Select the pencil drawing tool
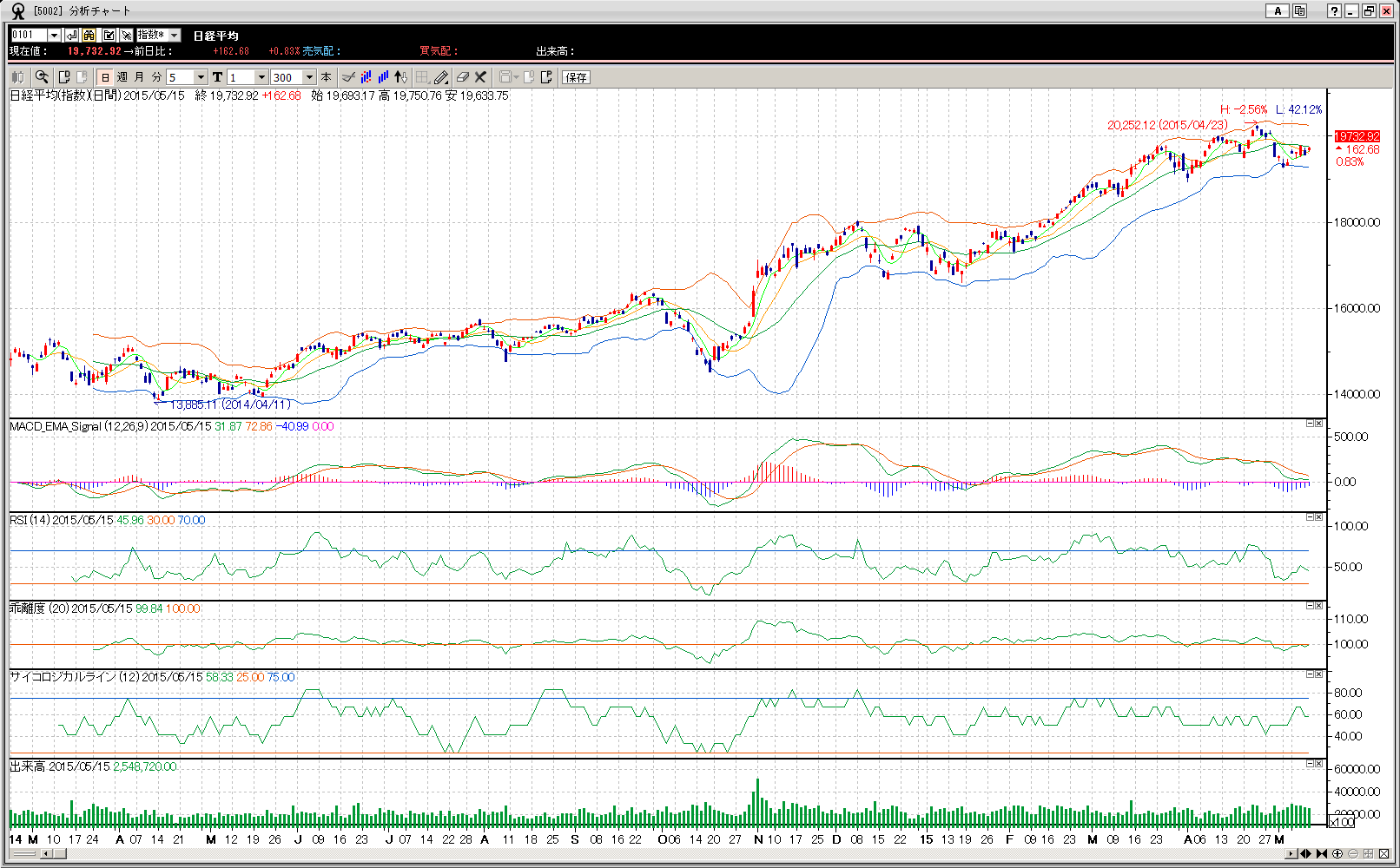This screenshot has width=1400, height=868. tap(441, 77)
